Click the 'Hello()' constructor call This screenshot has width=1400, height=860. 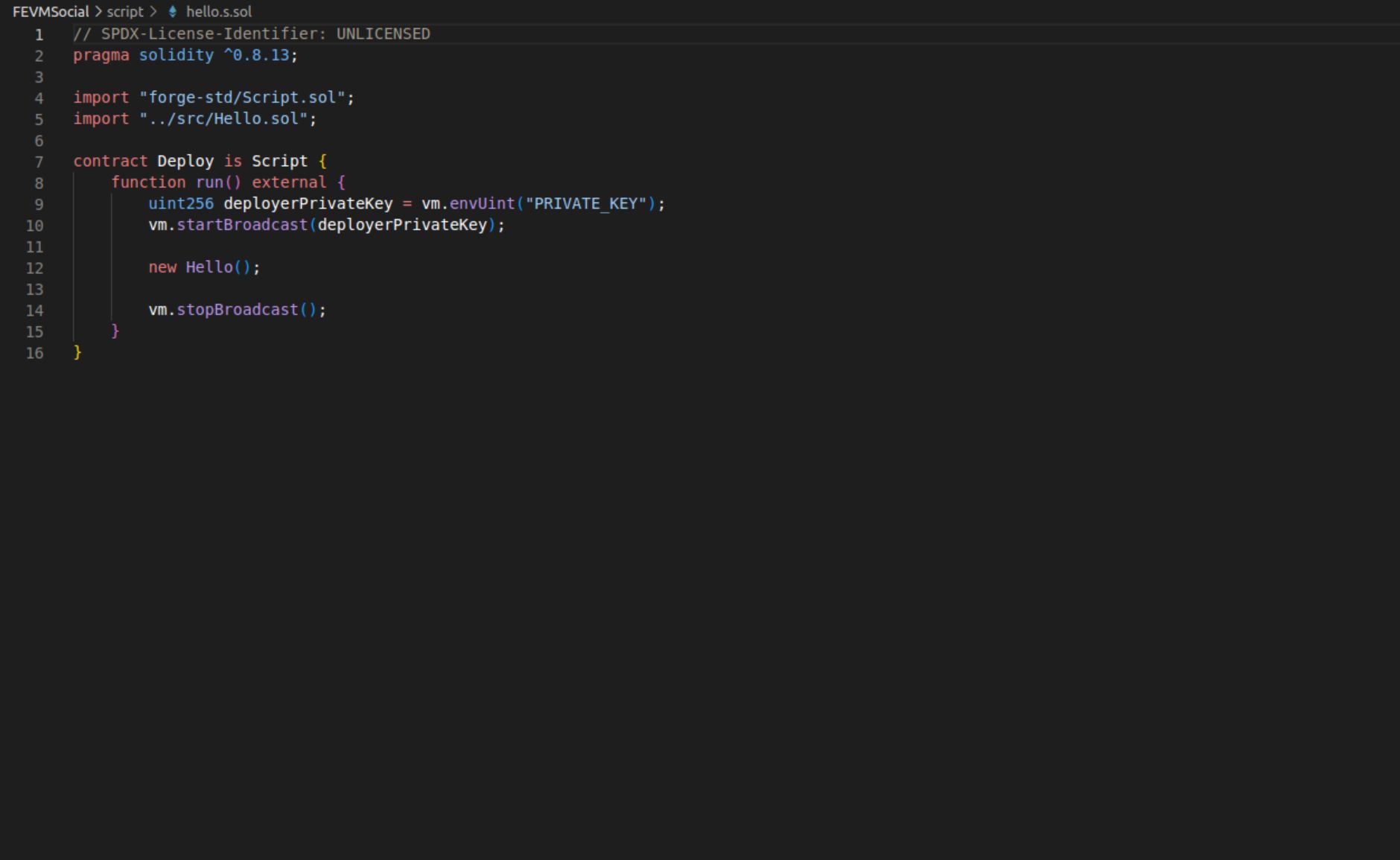[219, 267]
